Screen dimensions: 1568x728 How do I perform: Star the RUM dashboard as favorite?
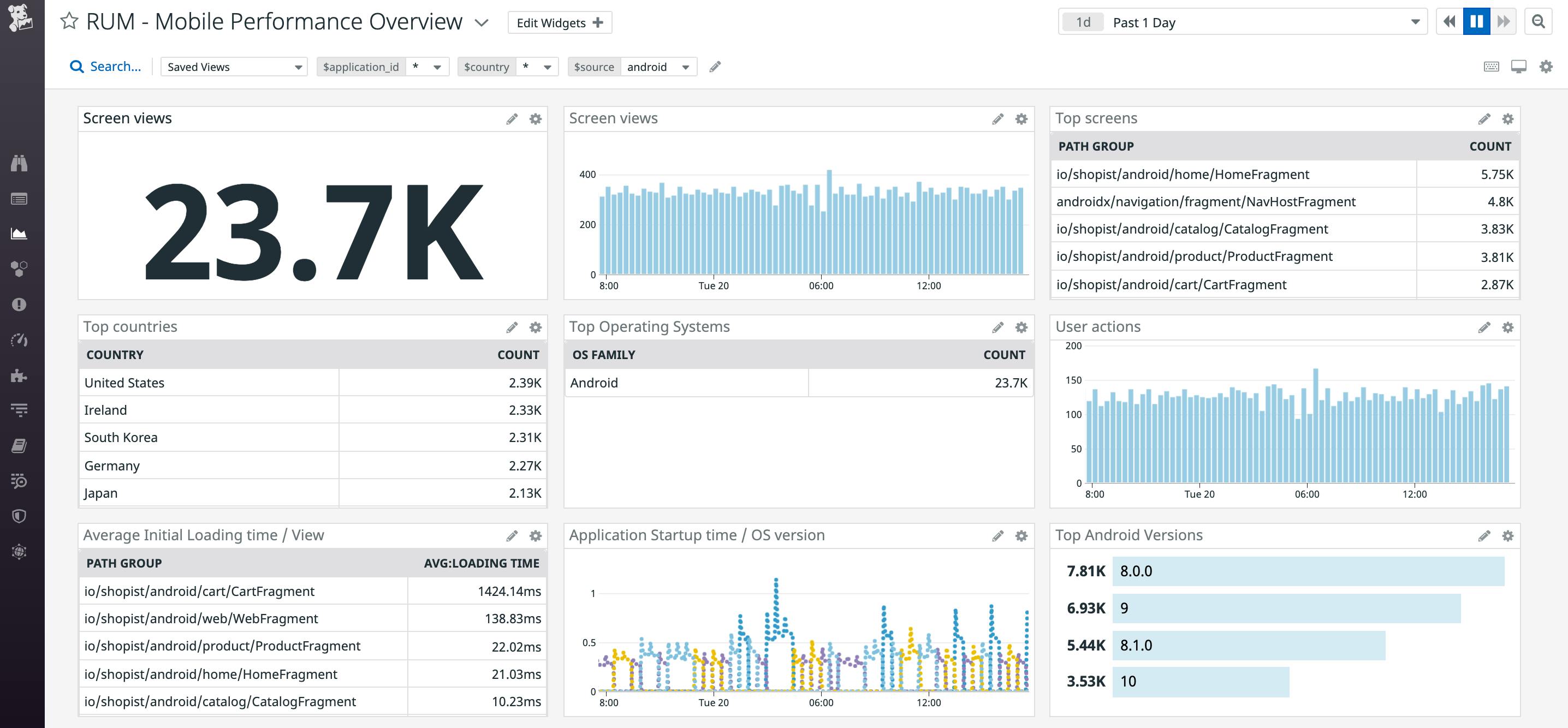pos(69,21)
